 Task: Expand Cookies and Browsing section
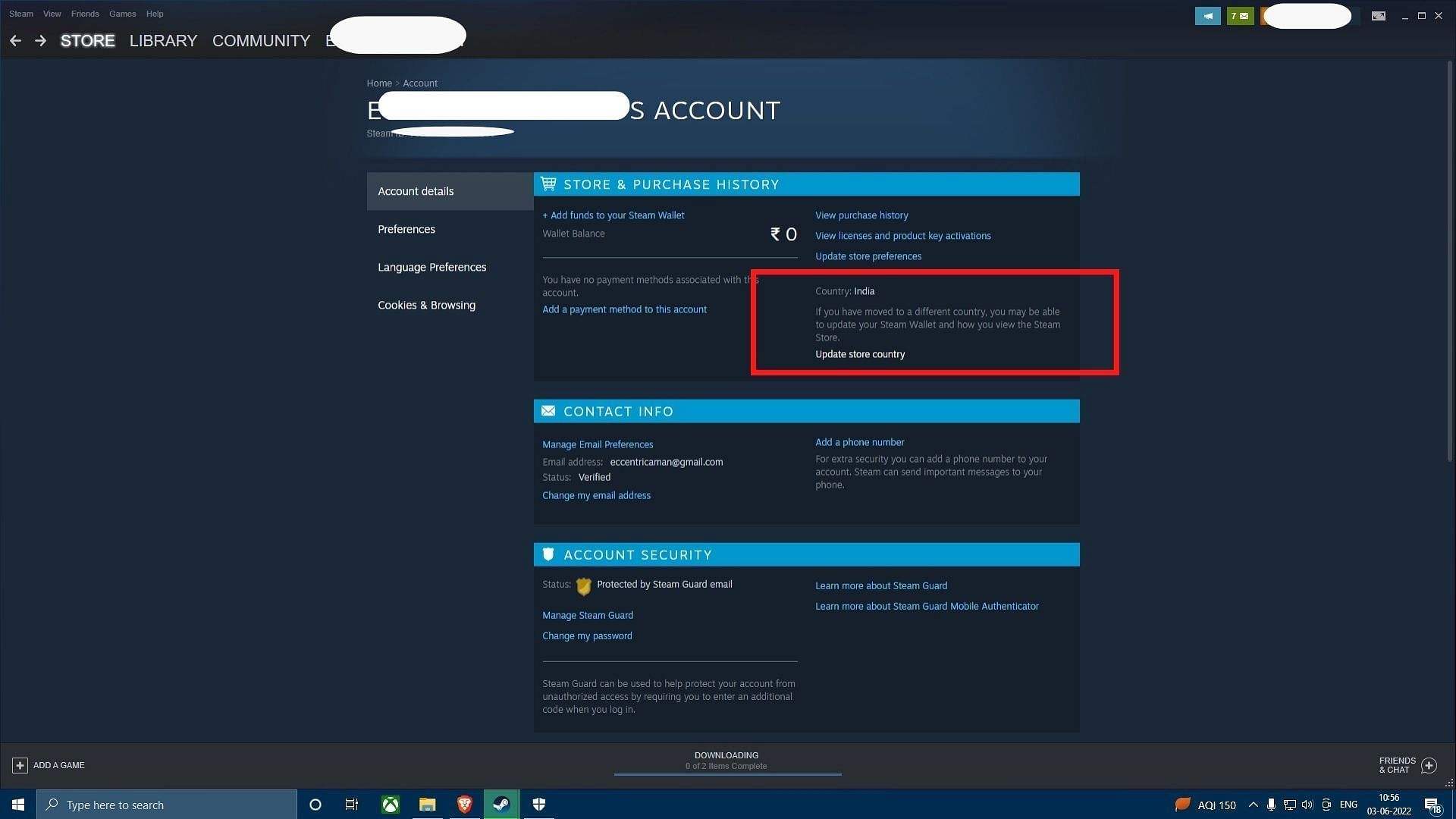point(427,305)
